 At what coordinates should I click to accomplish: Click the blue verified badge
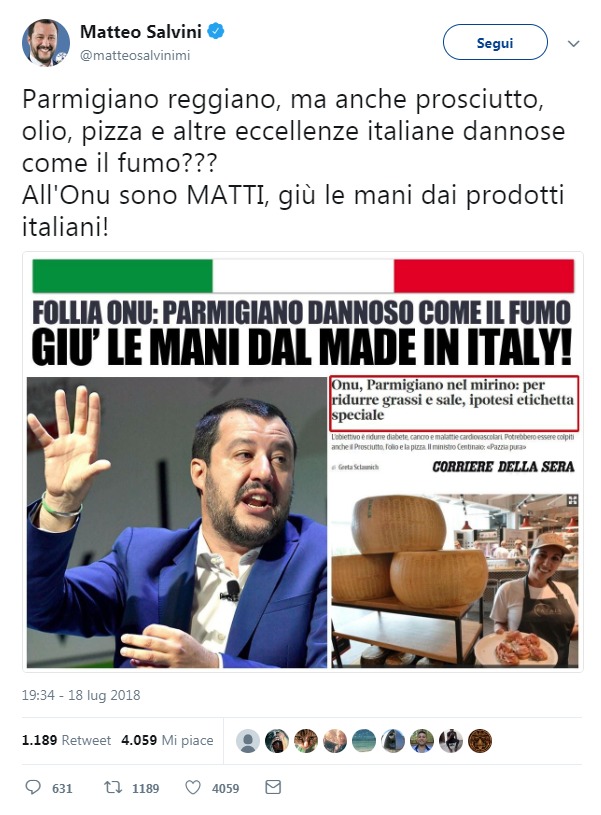coord(216,32)
